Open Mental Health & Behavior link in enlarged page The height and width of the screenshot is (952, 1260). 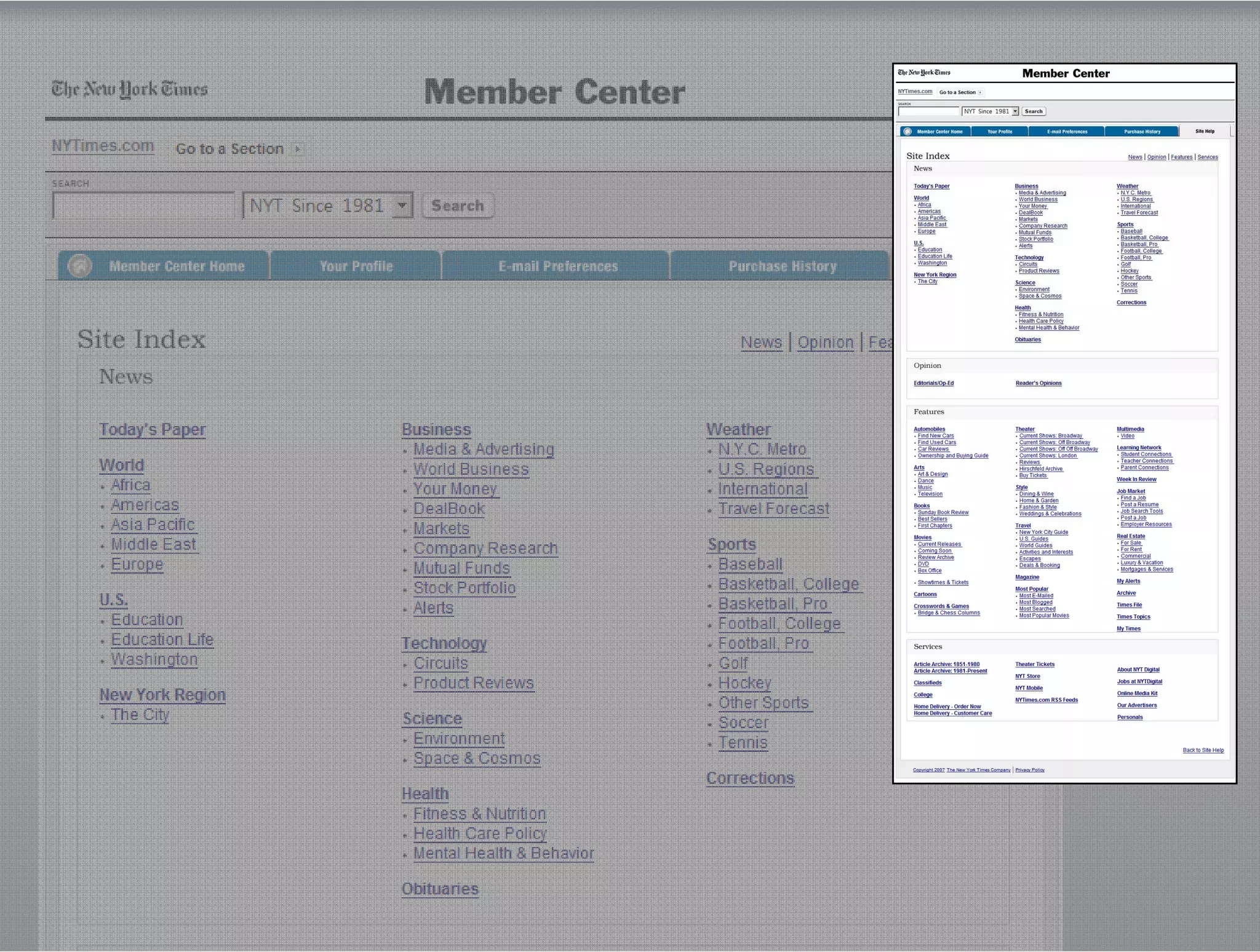503,854
